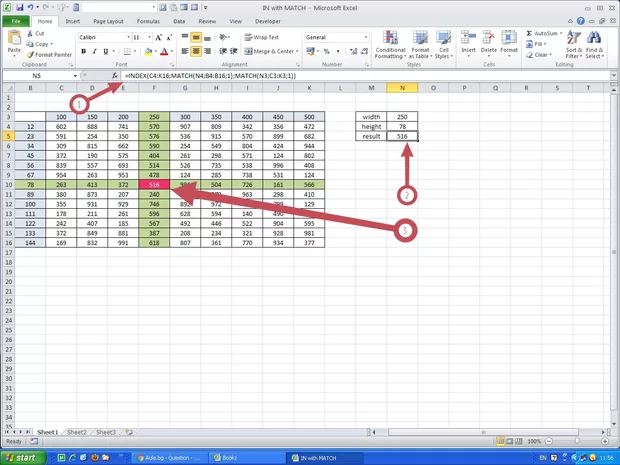620x465 pixels.
Task: Click the Increase Font Size icon
Action: pos(159,38)
